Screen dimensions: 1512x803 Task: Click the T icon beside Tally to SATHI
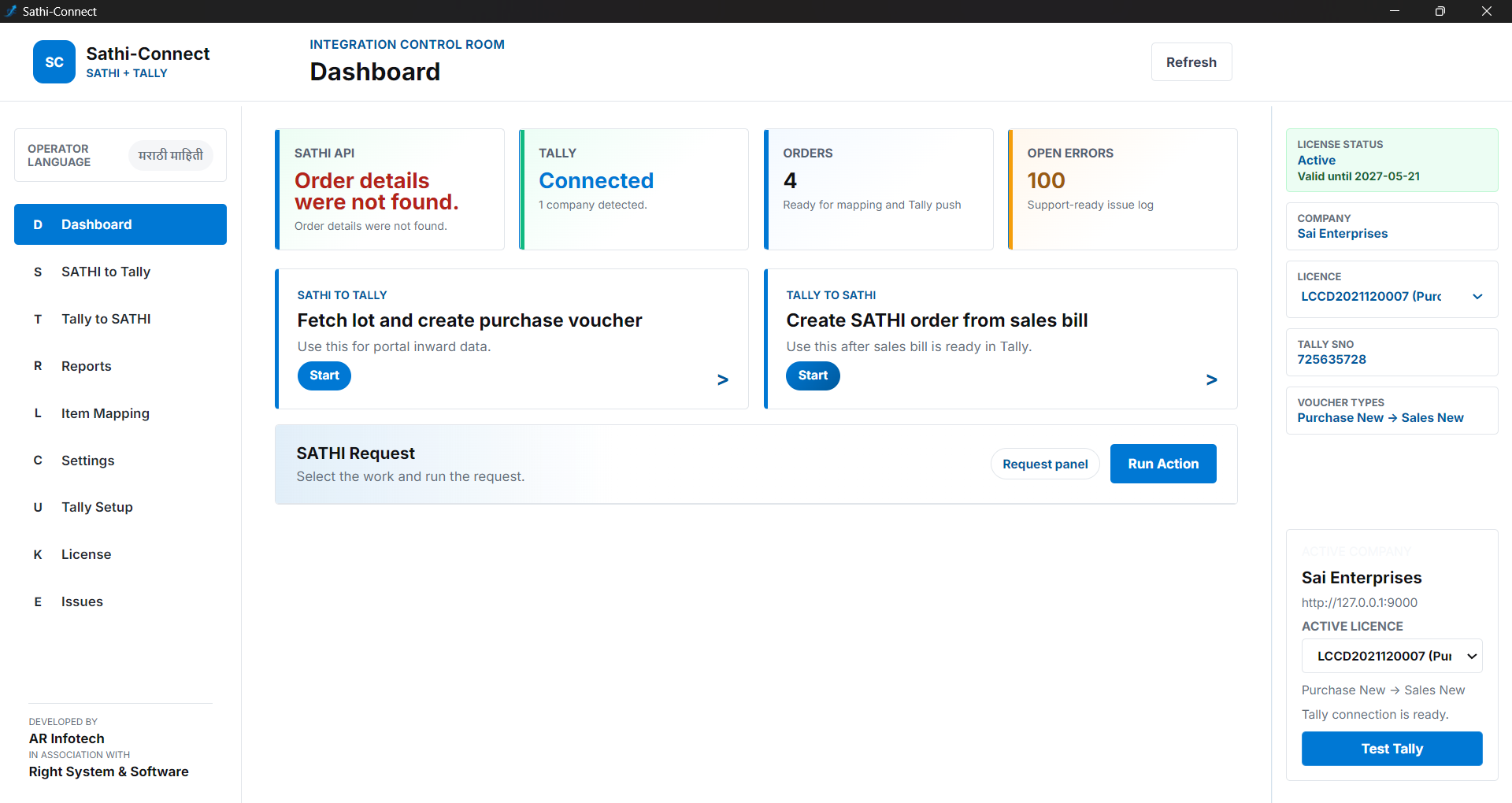(x=38, y=319)
